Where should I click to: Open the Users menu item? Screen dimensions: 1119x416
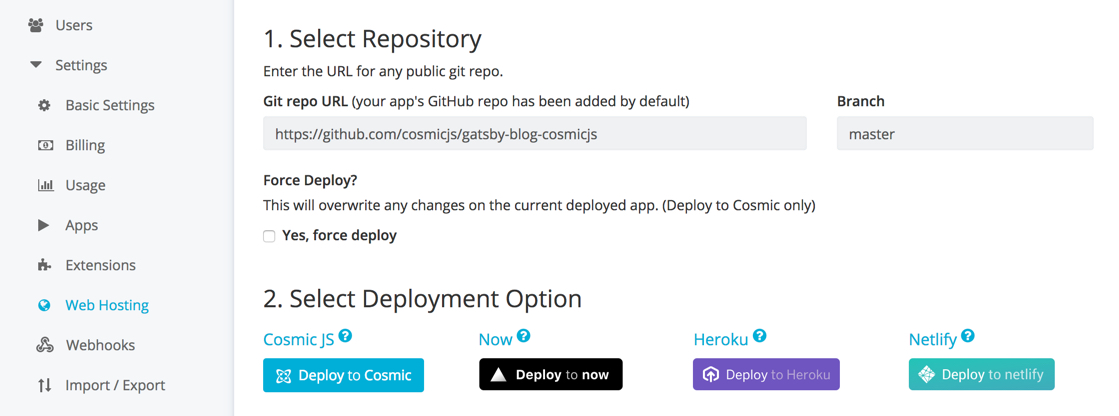click(74, 26)
